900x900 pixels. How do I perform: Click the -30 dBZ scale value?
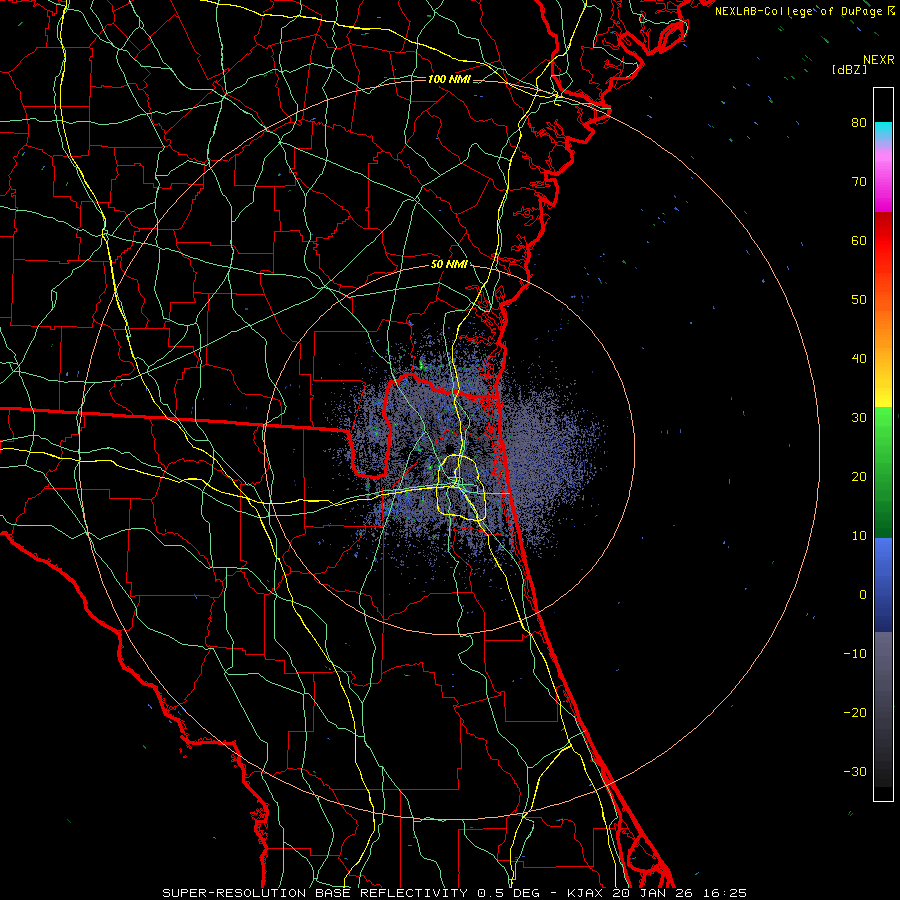[855, 771]
